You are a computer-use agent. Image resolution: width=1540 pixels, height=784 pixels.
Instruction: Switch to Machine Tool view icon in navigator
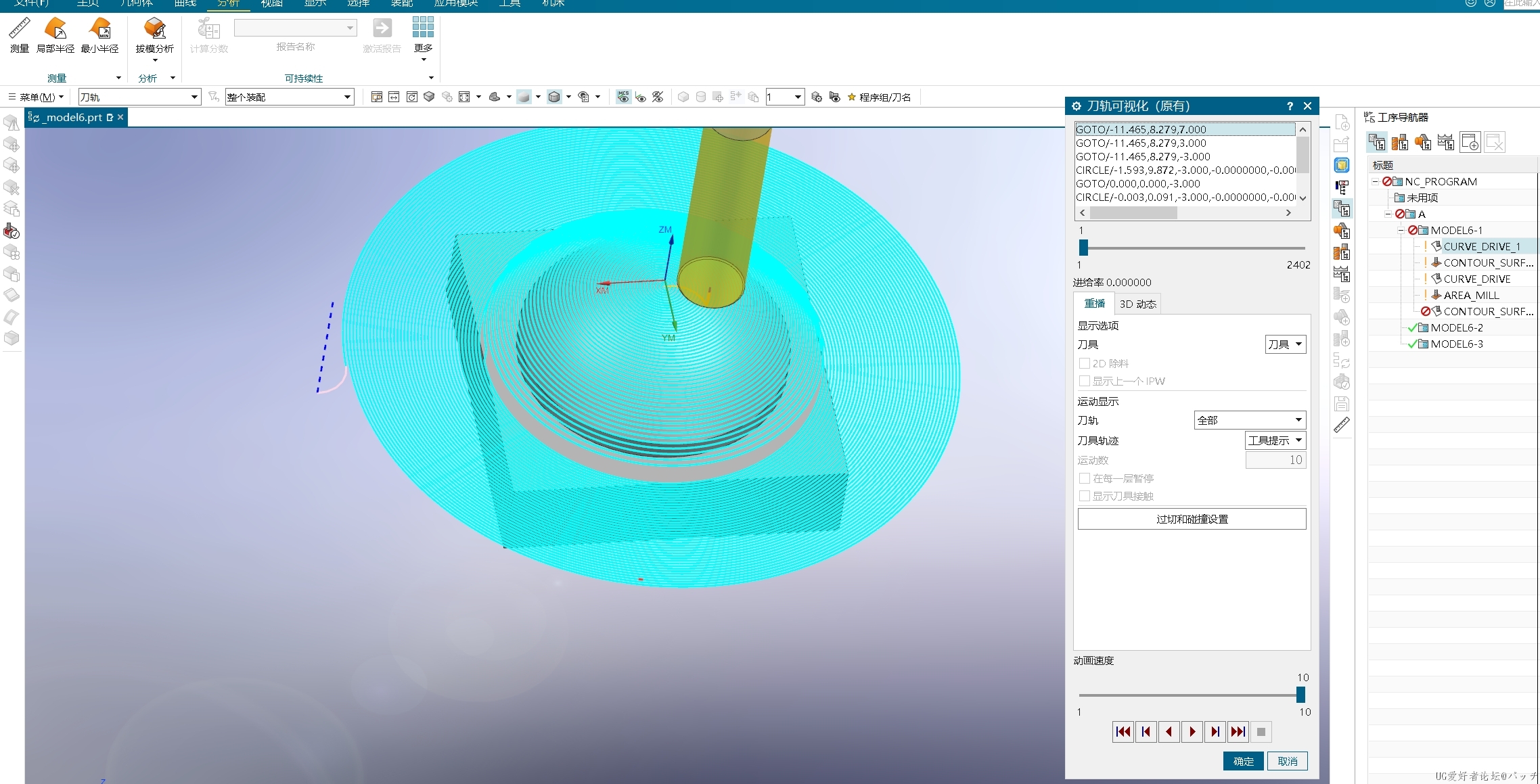[x=1400, y=142]
